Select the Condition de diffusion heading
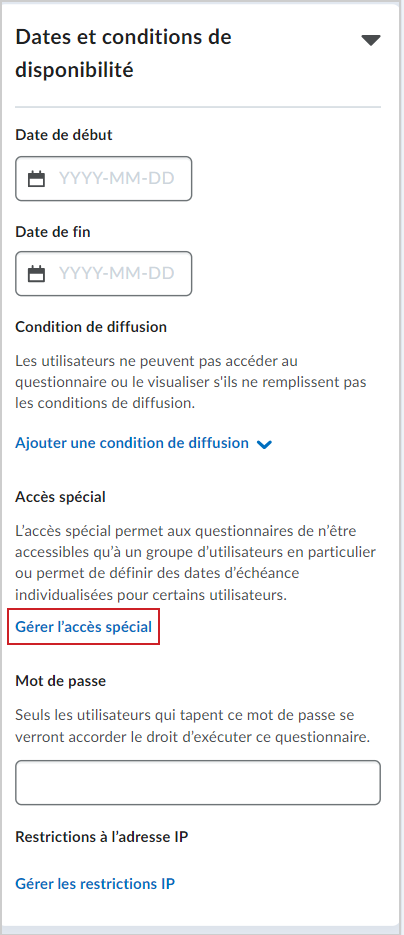404x935 pixels. click(x=91, y=327)
